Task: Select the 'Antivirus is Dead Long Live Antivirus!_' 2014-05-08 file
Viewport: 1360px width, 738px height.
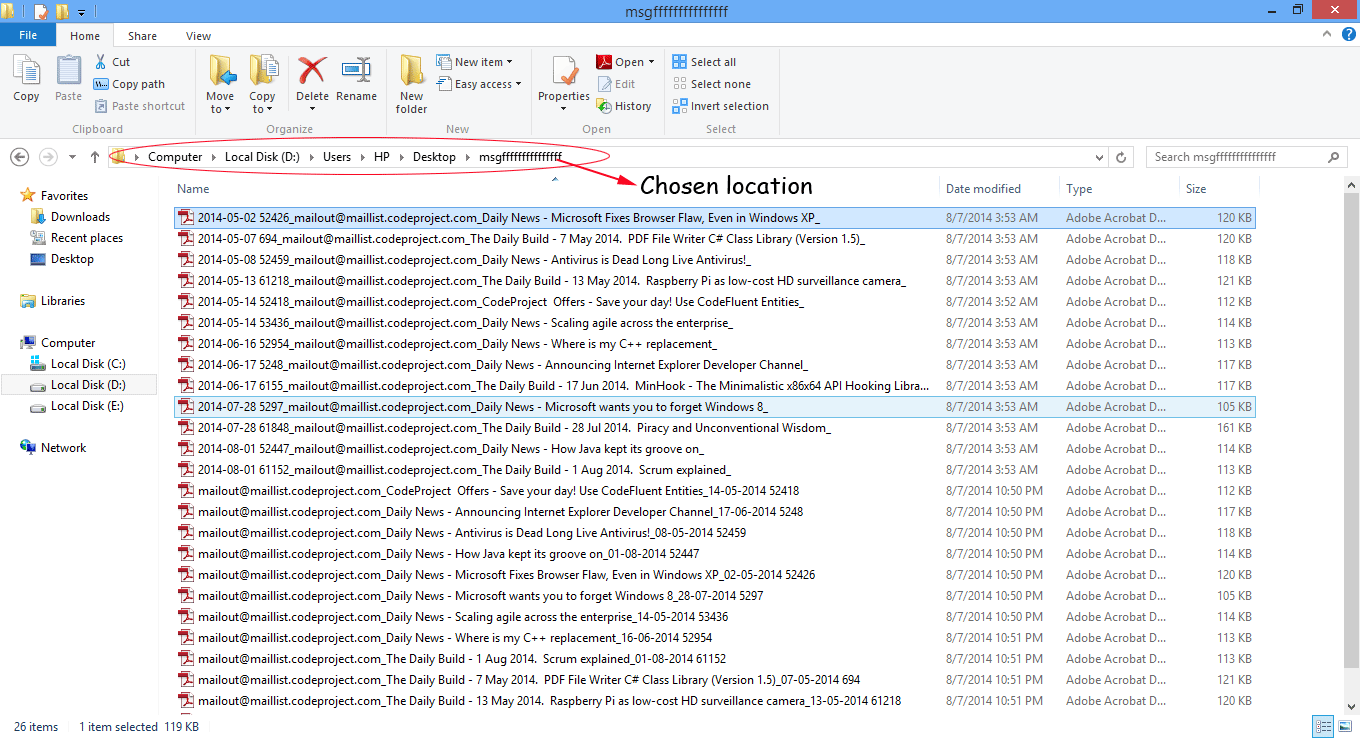Action: click(x=715, y=260)
